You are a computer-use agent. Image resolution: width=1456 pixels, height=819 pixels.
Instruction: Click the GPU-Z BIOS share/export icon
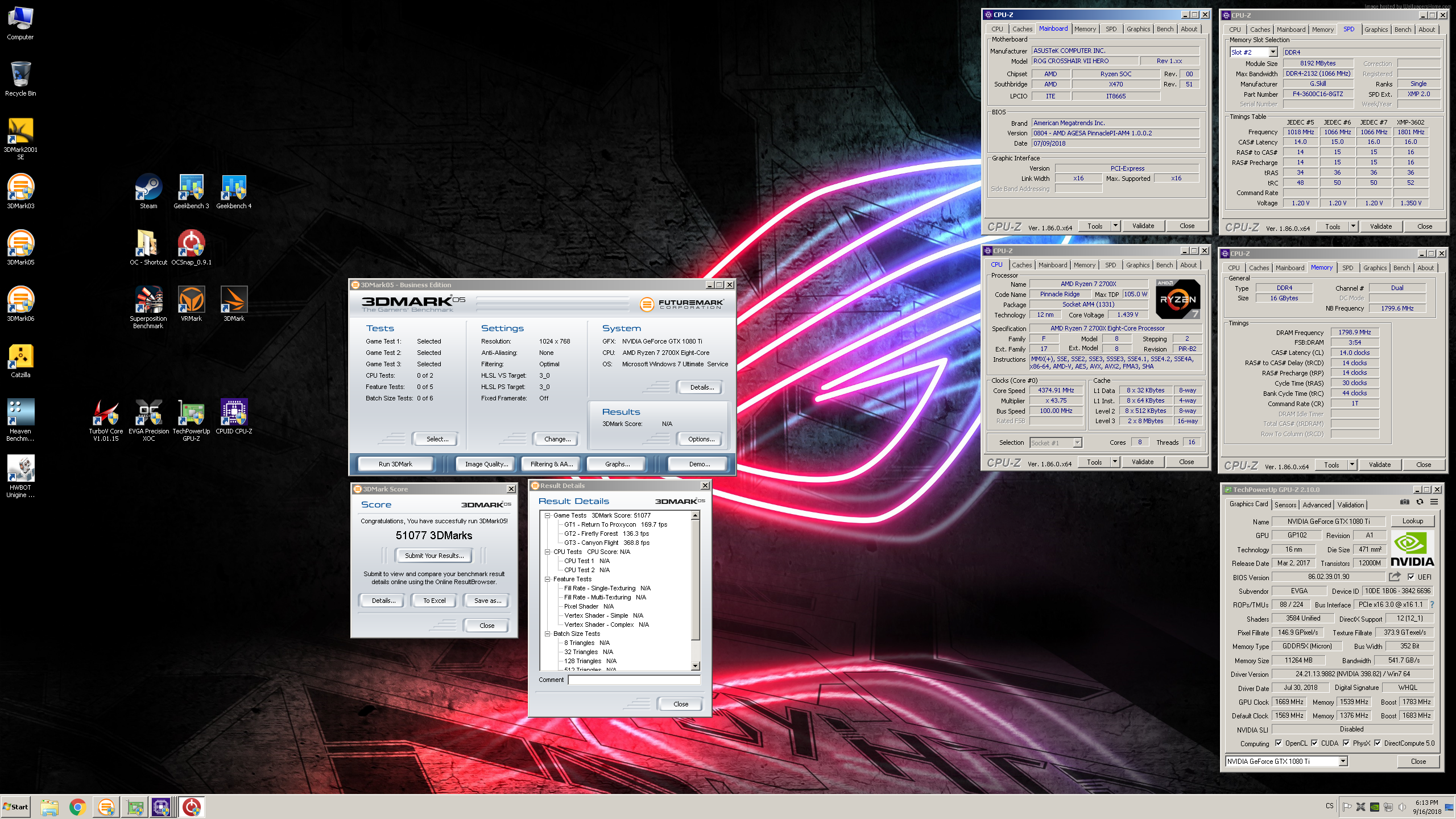(x=1395, y=577)
